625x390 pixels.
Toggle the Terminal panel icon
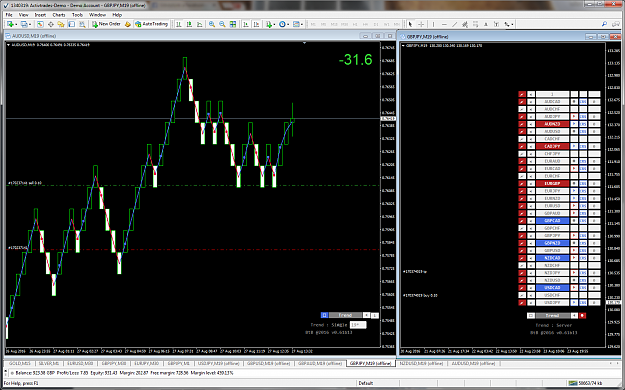pyautogui.click(x=71, y=24)
